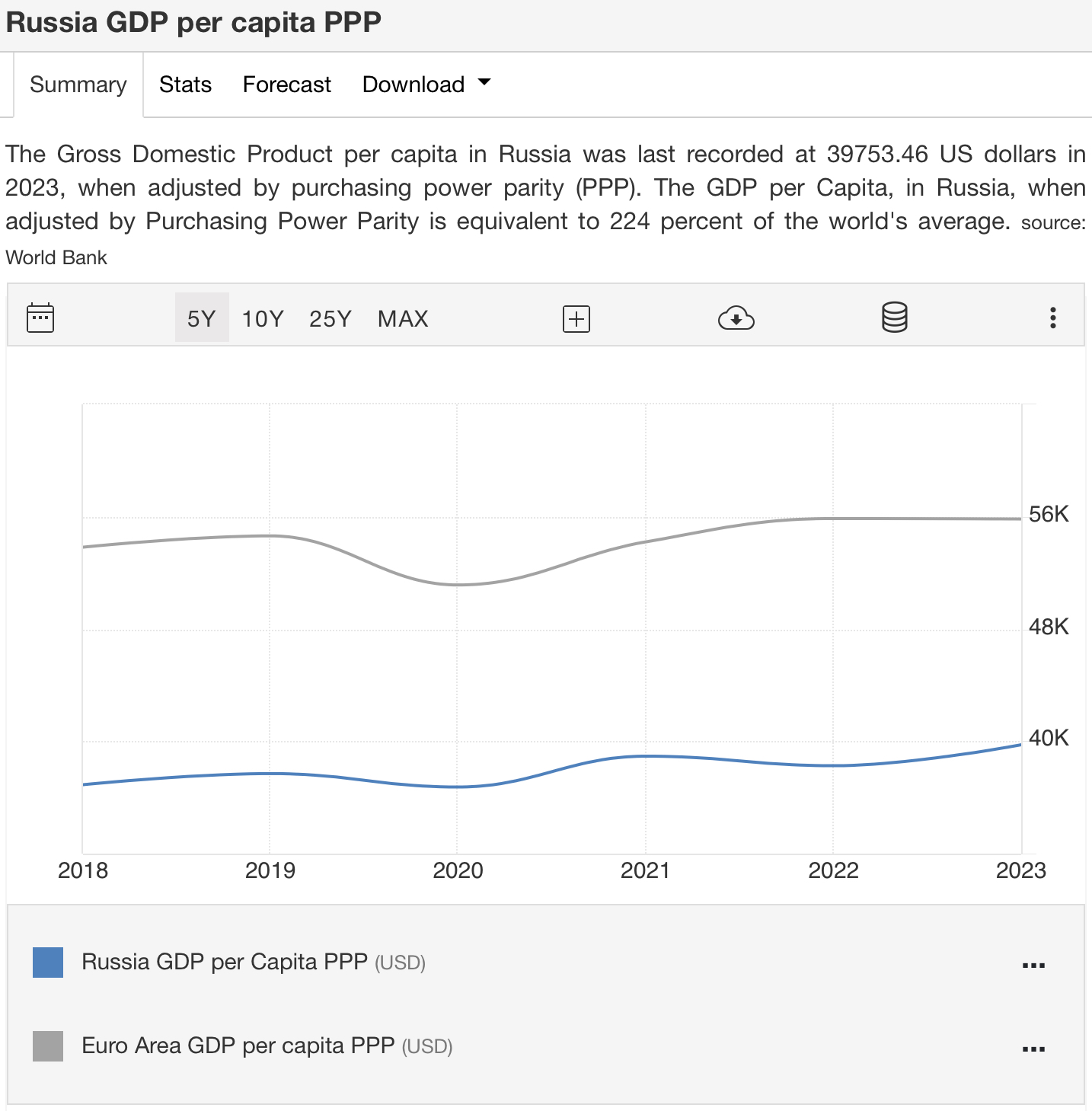Click the plus icon to add comparison
Screen dimensions: 1092x1111
pyautogui.click(x=576, y=318)
